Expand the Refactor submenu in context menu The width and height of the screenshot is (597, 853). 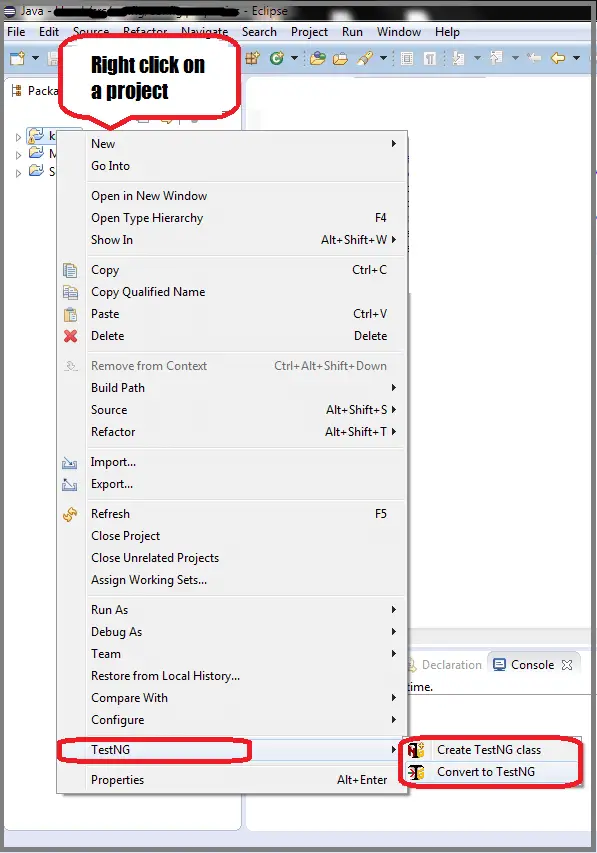[232, 432]
